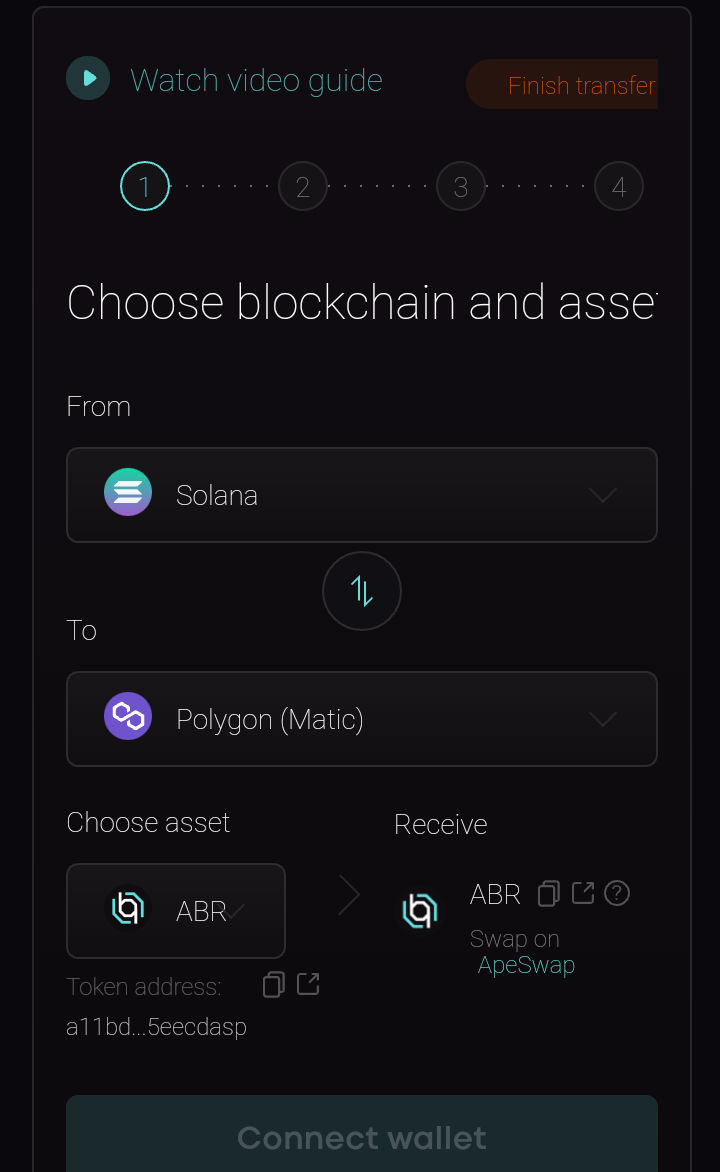Click the Polygon logo icon
The width and height of the screenshot is (720, 1172).
click(128, 716)
